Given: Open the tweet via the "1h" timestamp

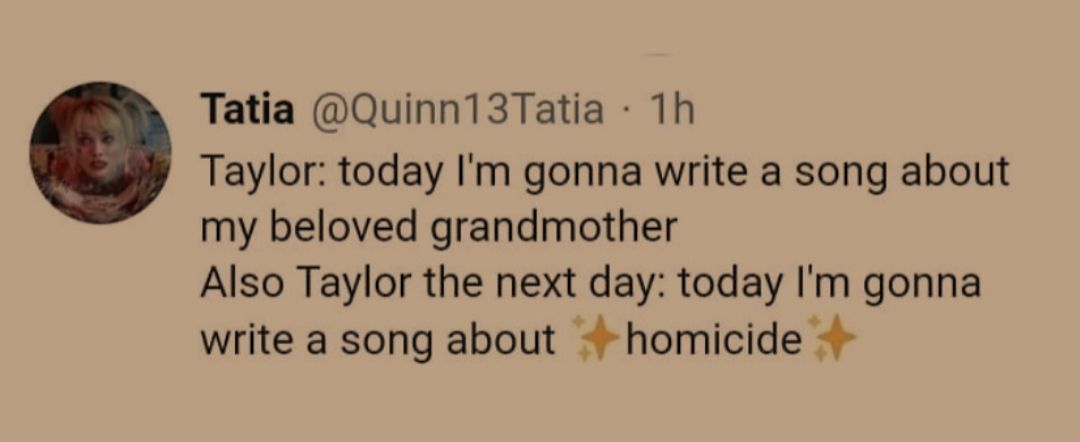Looking at the screenshot, I should [672, 110].
